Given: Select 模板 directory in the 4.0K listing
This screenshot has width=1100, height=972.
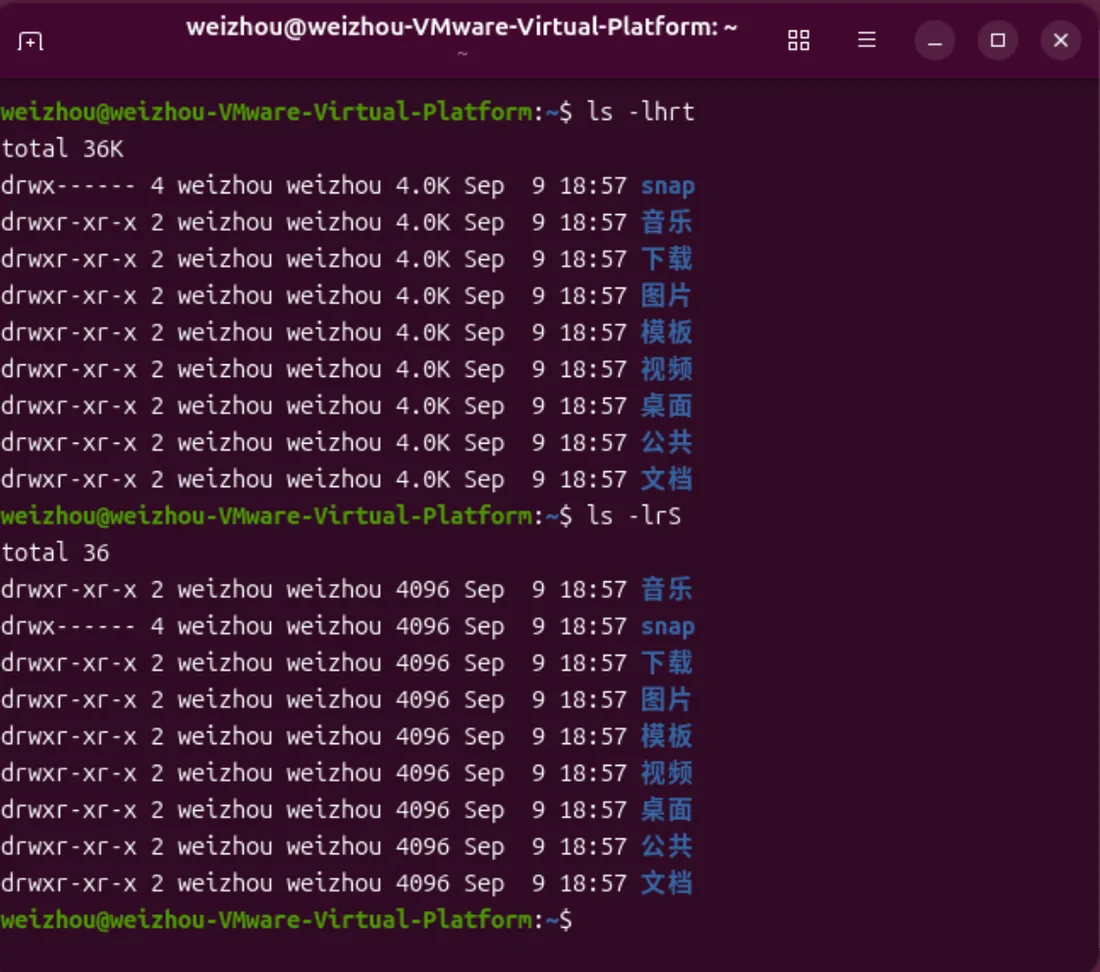Looking at the screenshot, I should tap(666, 332).
